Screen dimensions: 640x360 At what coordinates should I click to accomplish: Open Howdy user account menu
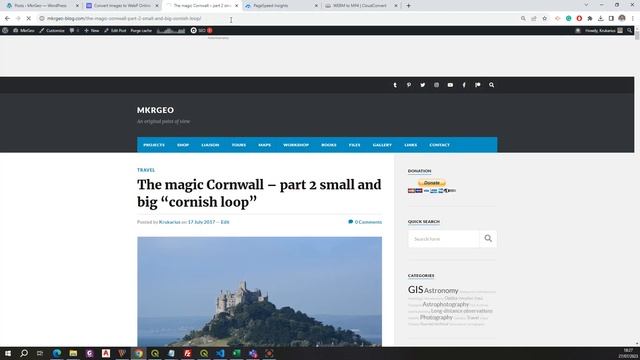click(x=603, y=31)
